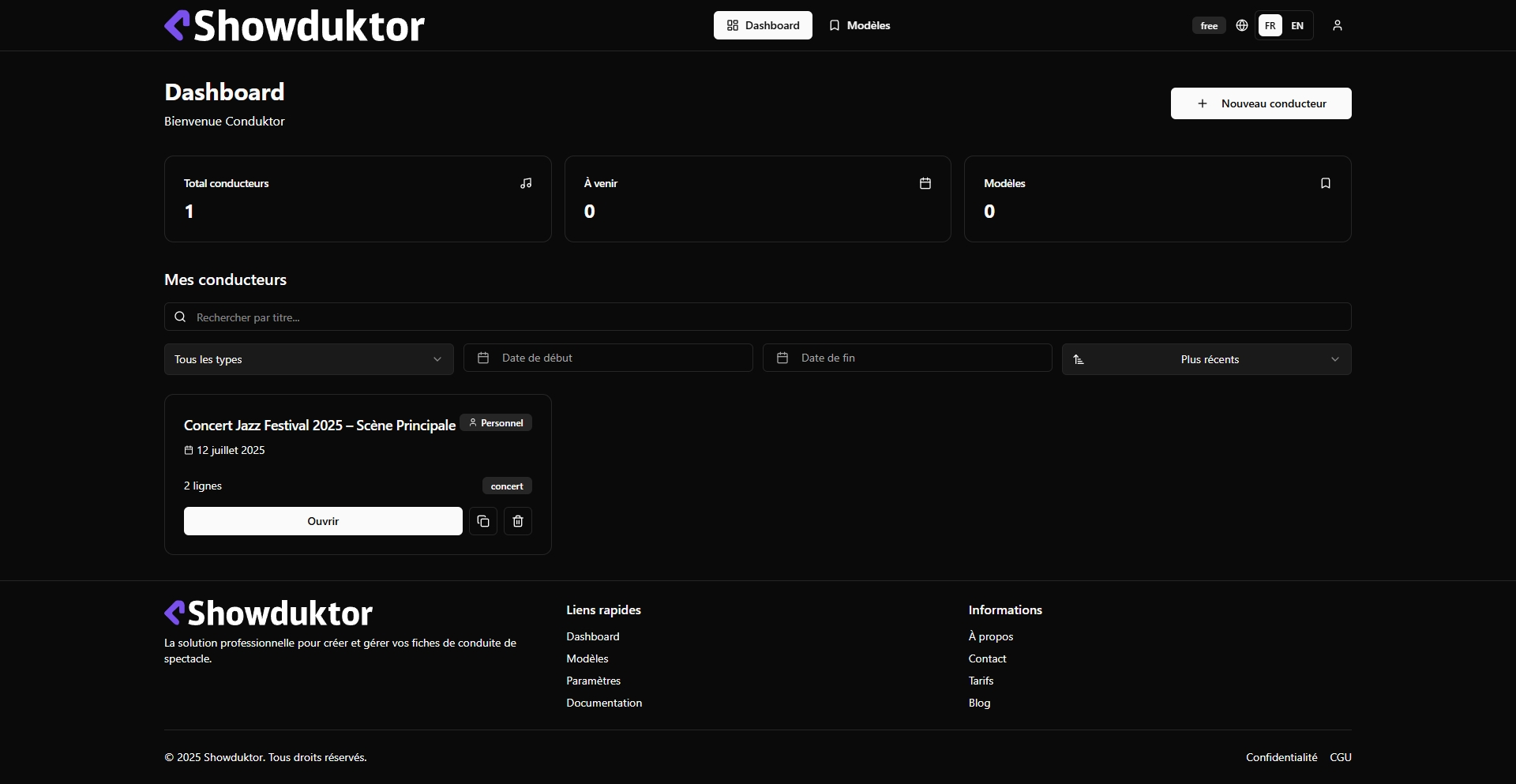Screen dimensions: 1516x784
Task: Open the Plus récents sort dropdown
Action: pos(1206,359)
